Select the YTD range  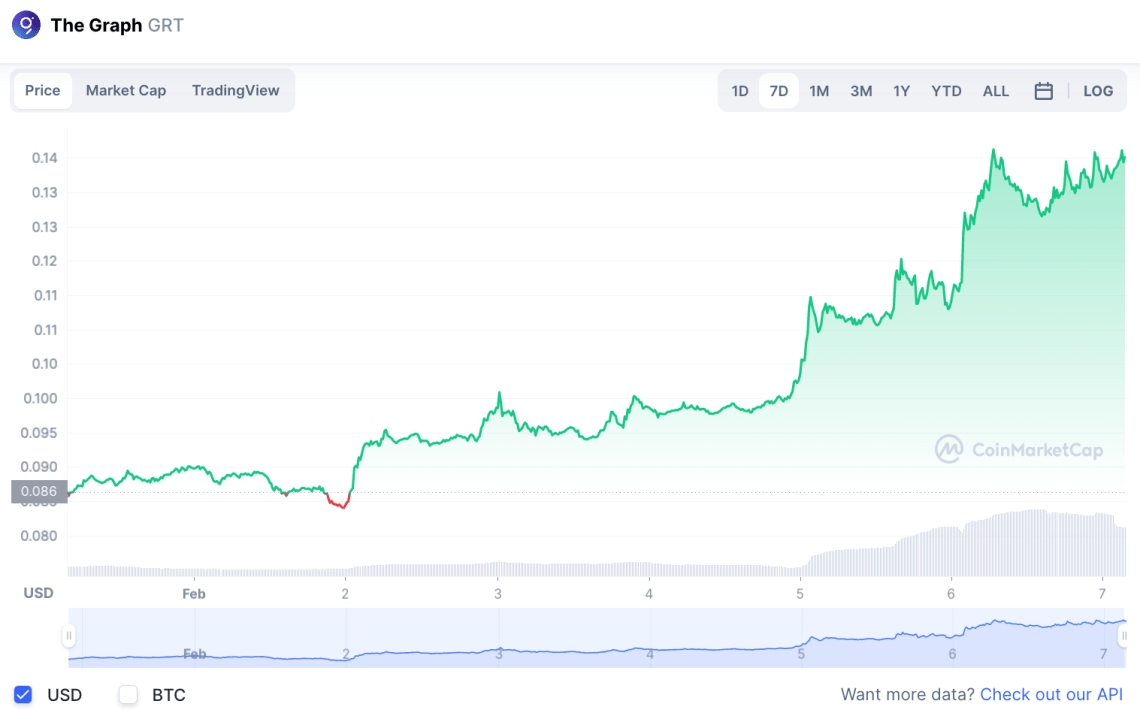point(946,91)
